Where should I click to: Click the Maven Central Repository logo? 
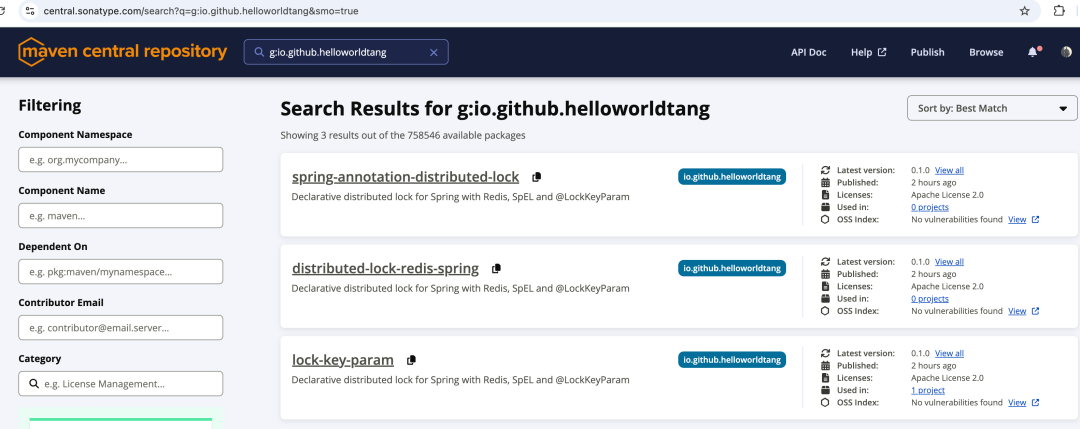click(123, 52)
